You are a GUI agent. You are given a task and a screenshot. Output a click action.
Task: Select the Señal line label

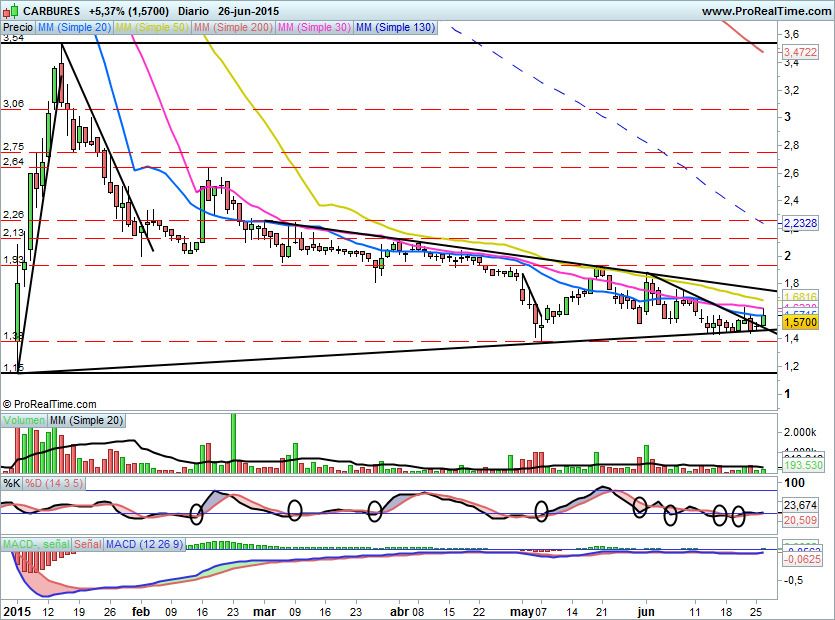coord(88,544)
